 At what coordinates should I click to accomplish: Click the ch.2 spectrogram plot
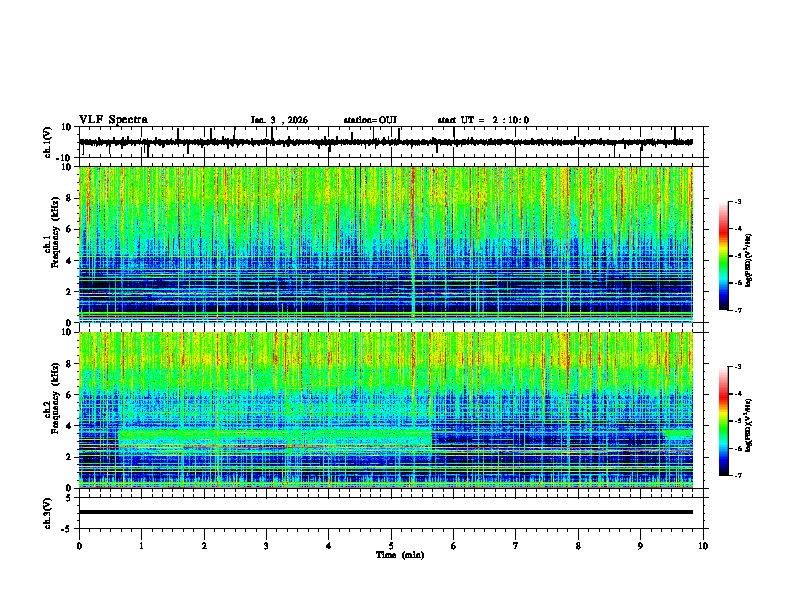(x=386, y=410)
